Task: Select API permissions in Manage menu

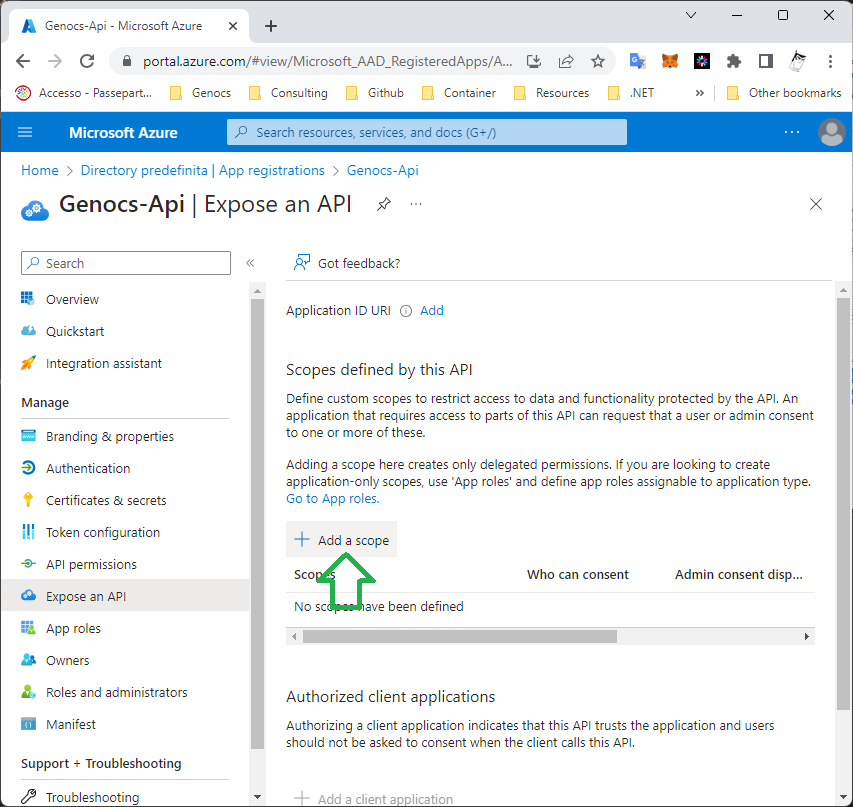Action: pos(91,564)
